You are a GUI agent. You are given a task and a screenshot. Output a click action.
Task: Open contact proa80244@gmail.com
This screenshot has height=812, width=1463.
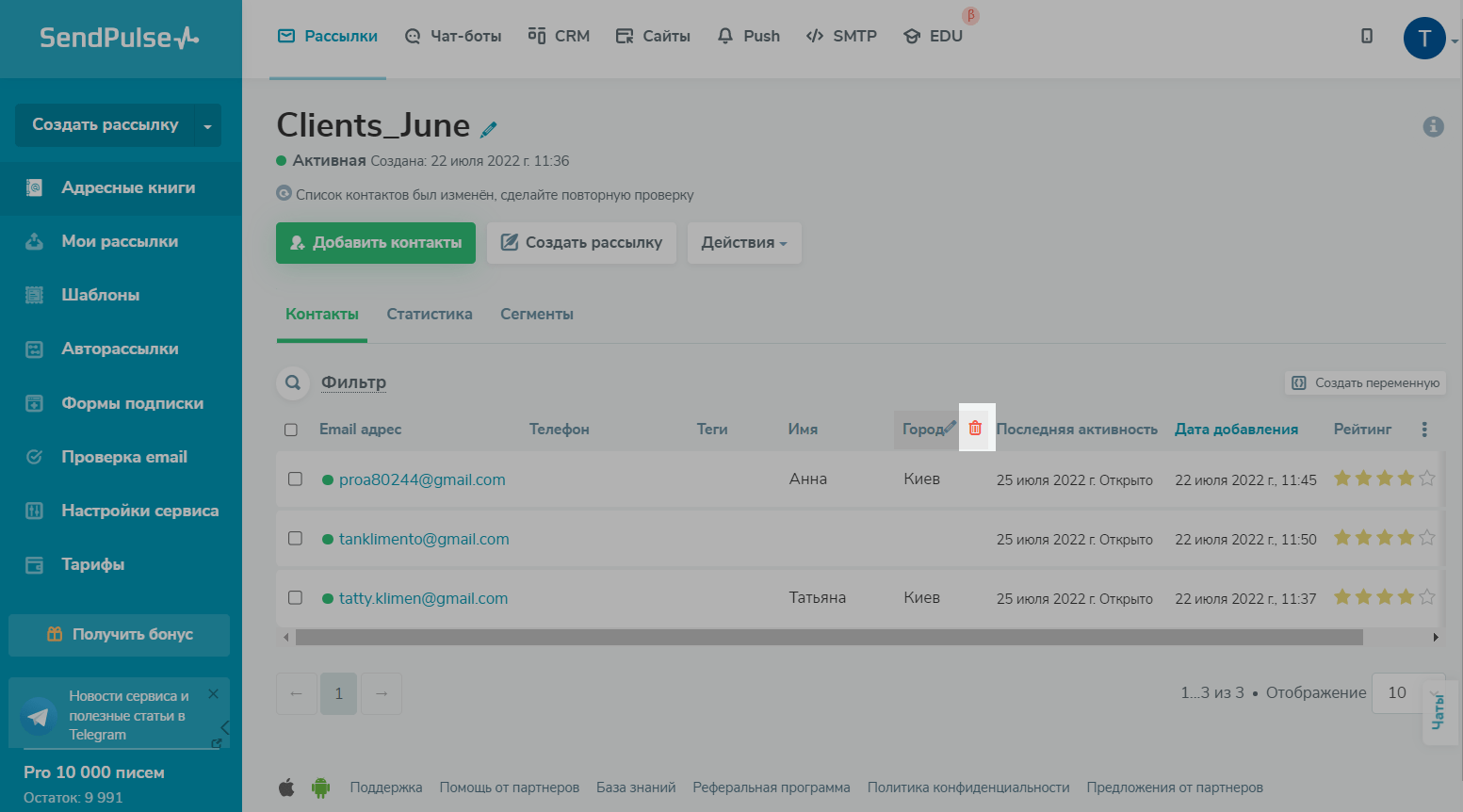pos(422,479)
